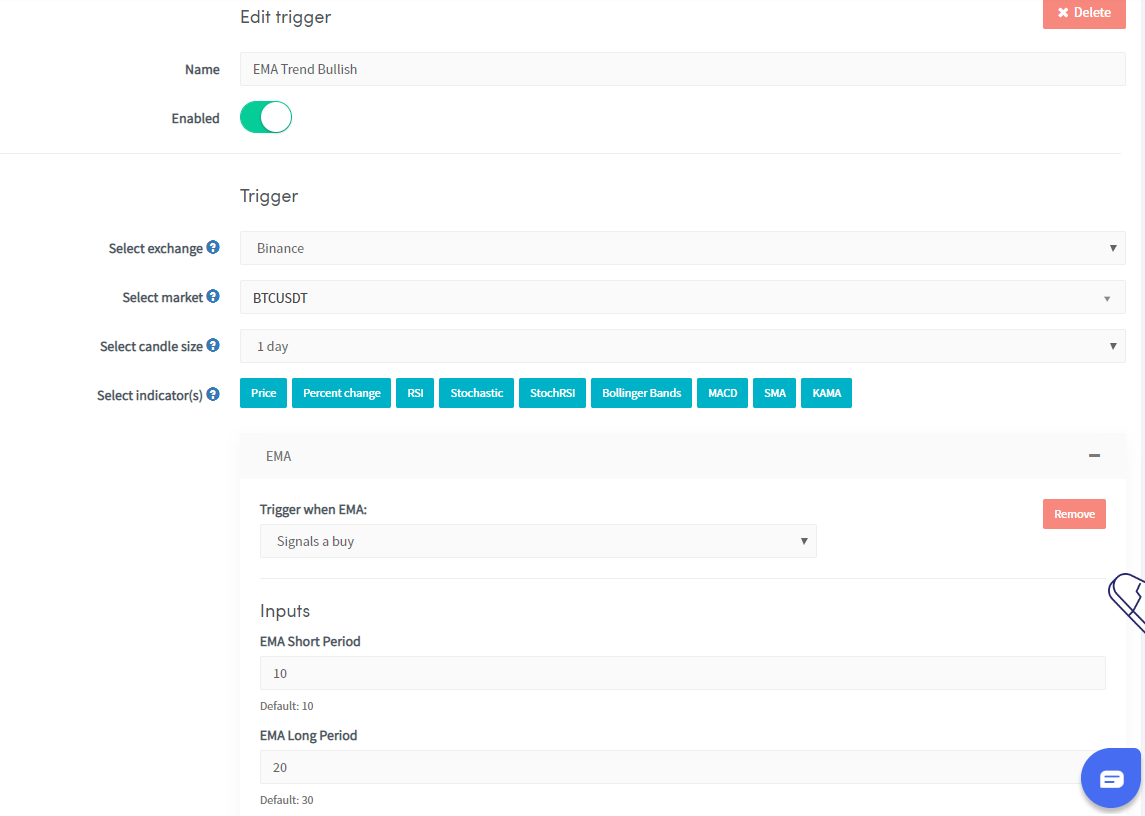The height and width of the screenshot is (816, 1145).
Task: Add the Stochastic indicator
Action: pyautogui.click(x=476, y=393)
